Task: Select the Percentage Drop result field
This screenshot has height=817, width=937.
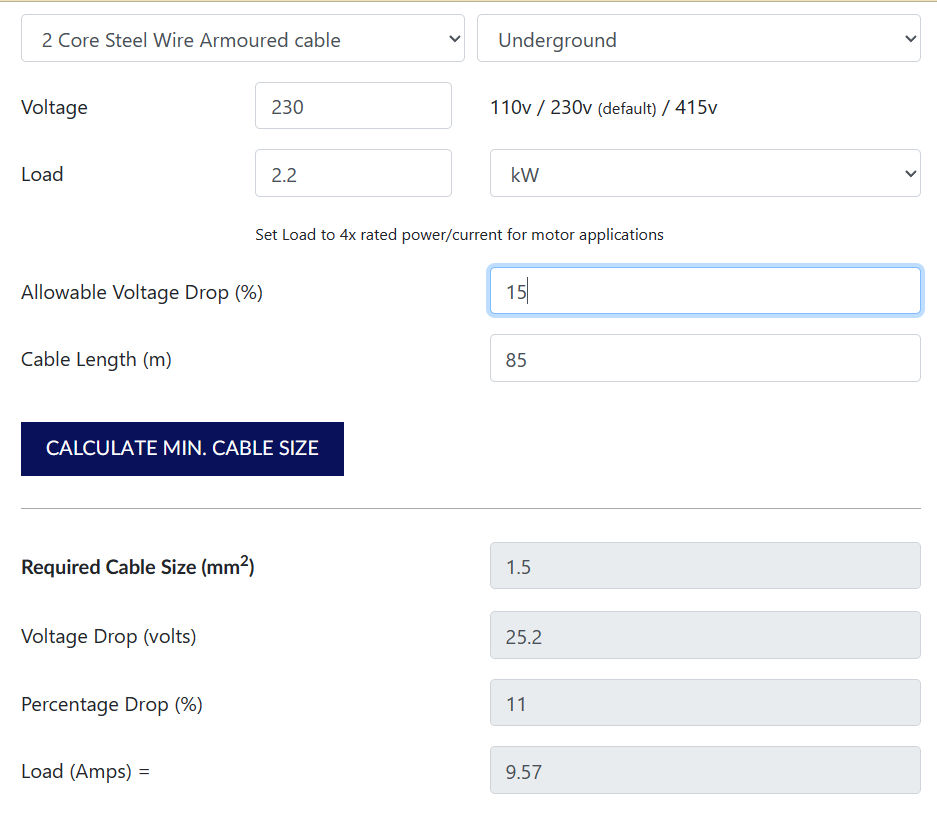Action: pos(704,704)
